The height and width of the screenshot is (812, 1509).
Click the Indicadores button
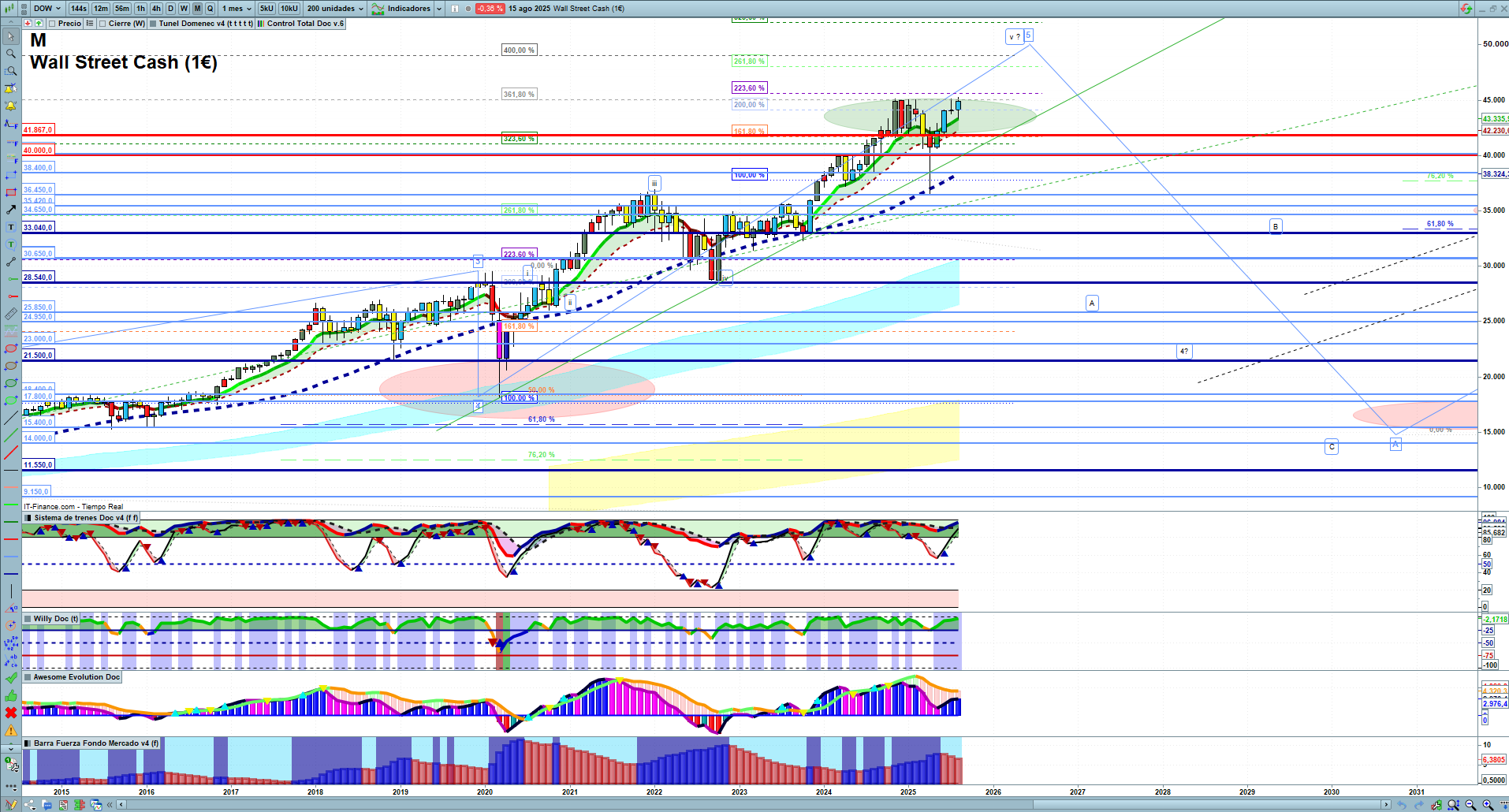coord(402,9)
